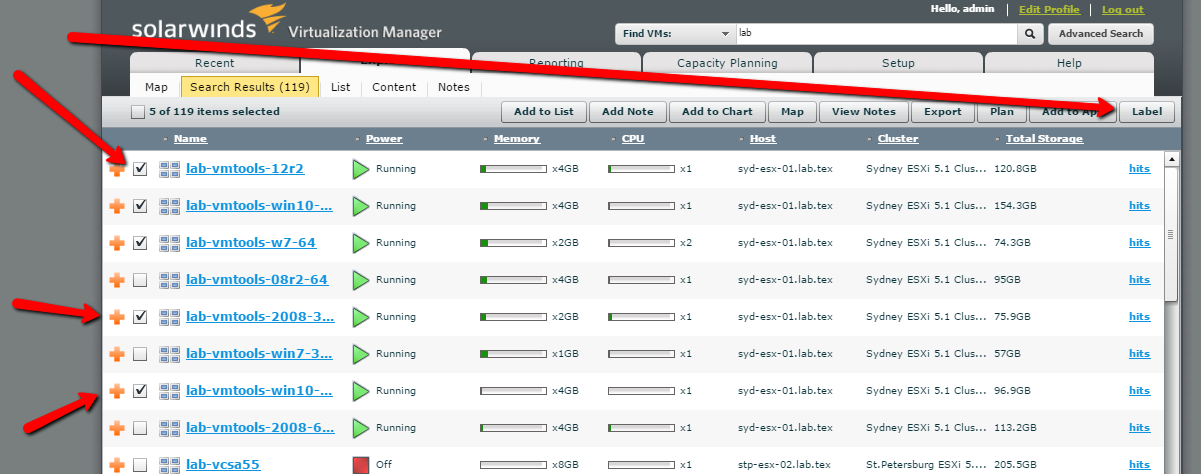Screen dimensions: 1201x474
Task: Sort by the Memory column header
Action: point(516,139)
